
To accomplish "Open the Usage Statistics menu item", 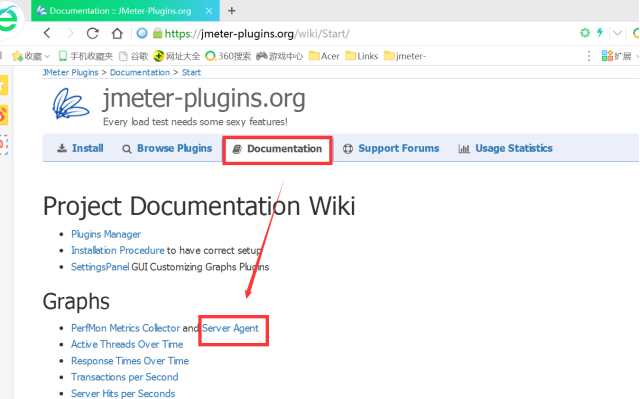I will [505, 148].
